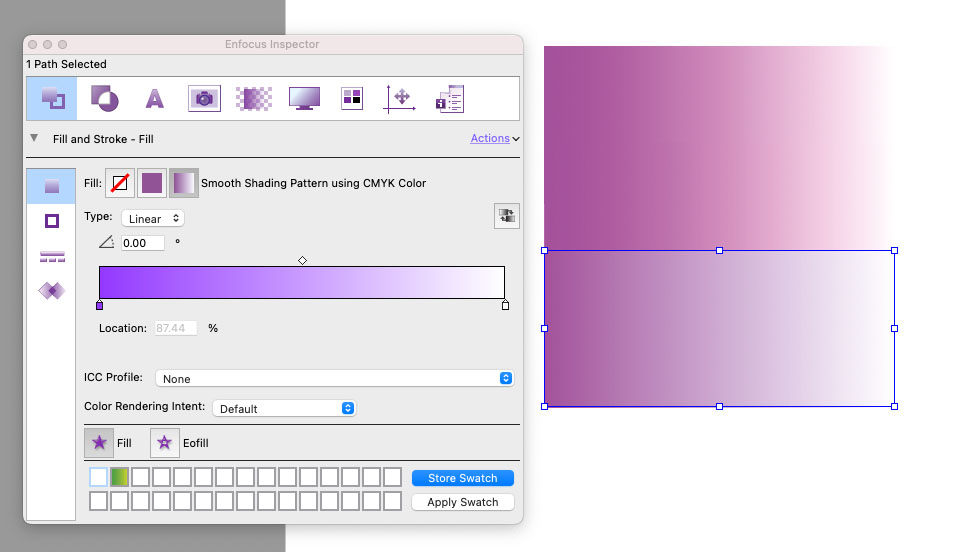Click the Location percentage field
This screenshot has width=968, height=552.
[175, 328]
